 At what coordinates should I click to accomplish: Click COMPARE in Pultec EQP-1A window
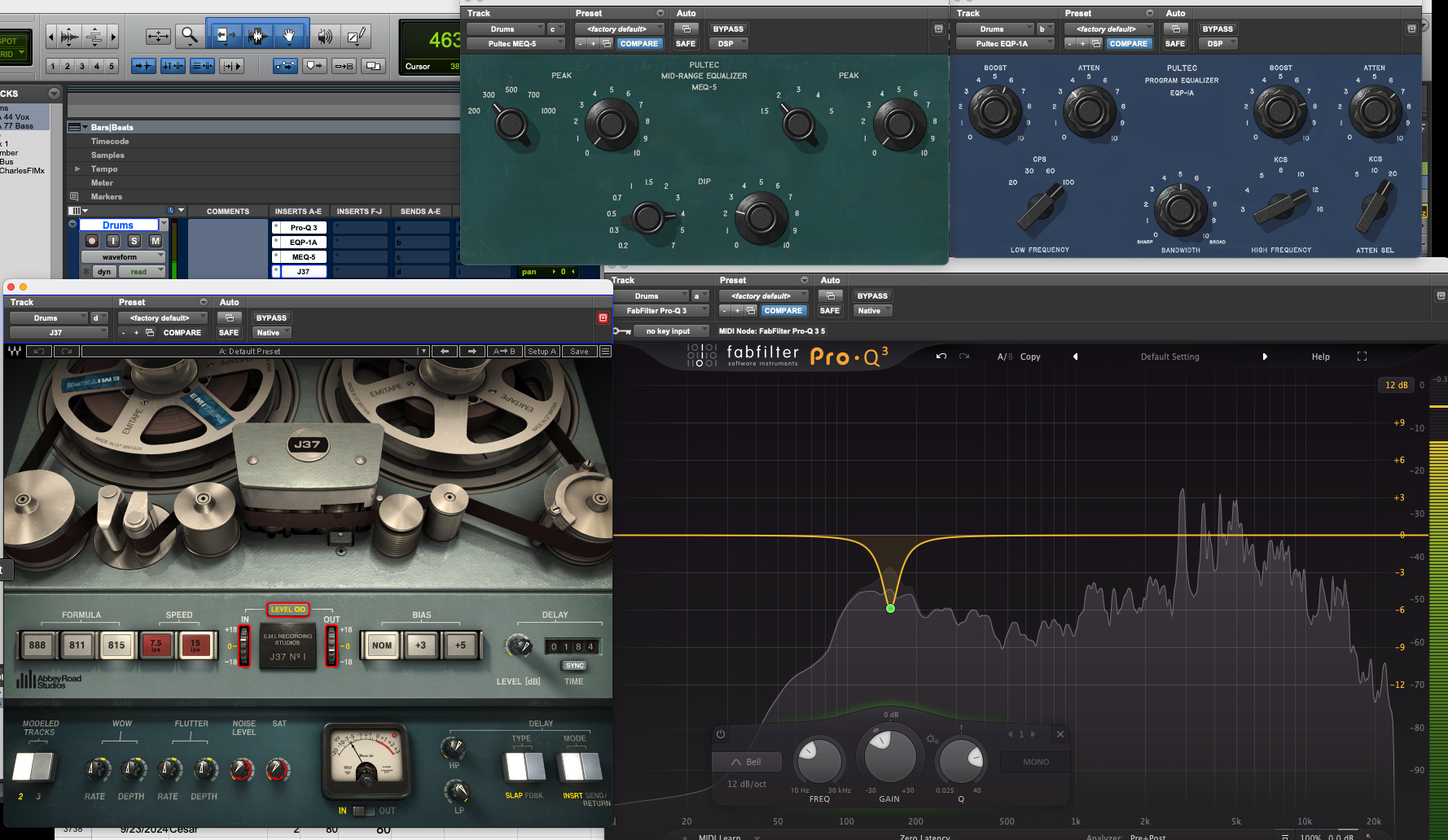pyautogui.click(x=1128, y=44)
